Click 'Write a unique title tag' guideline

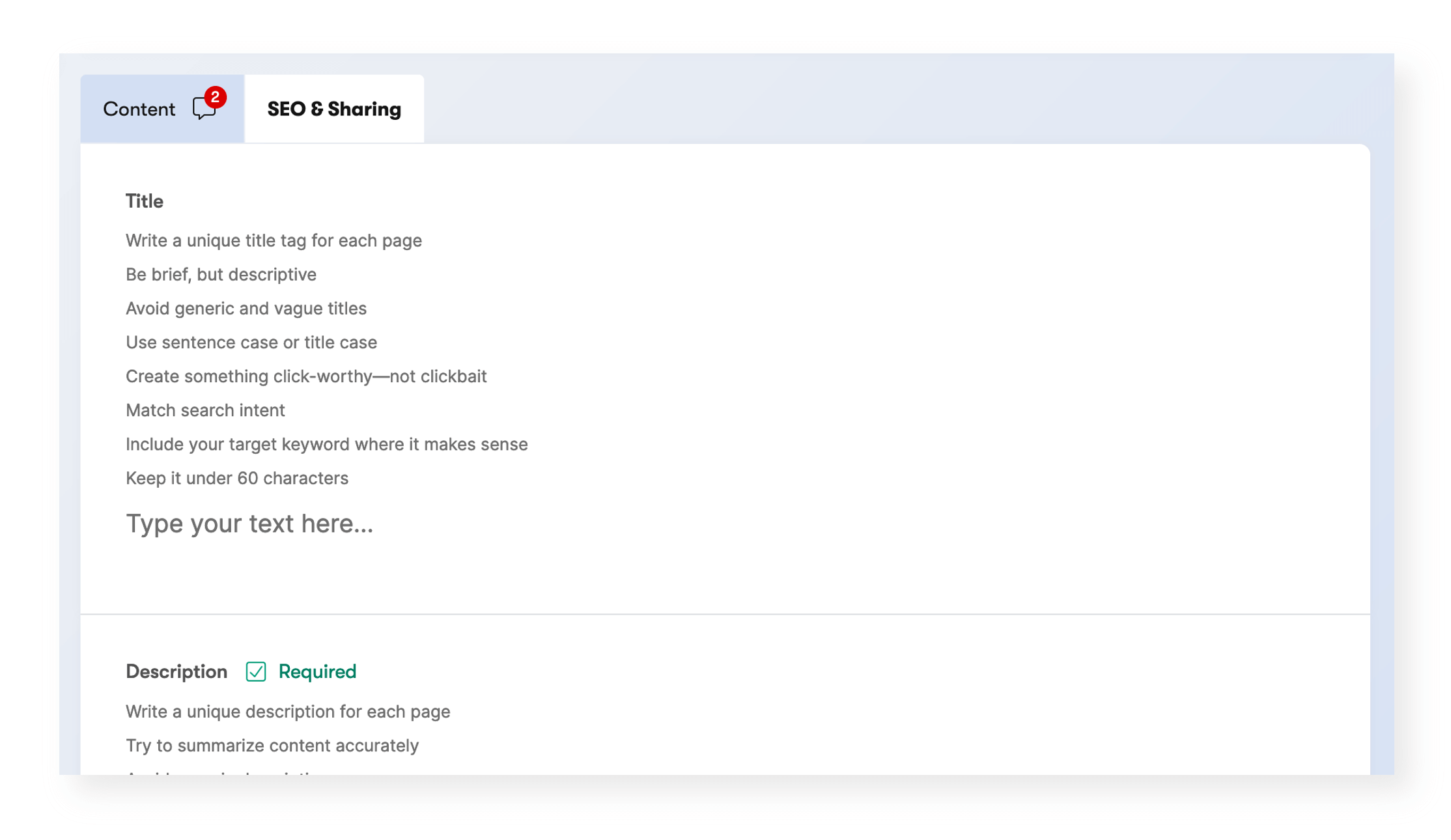[x=274, y=240]
